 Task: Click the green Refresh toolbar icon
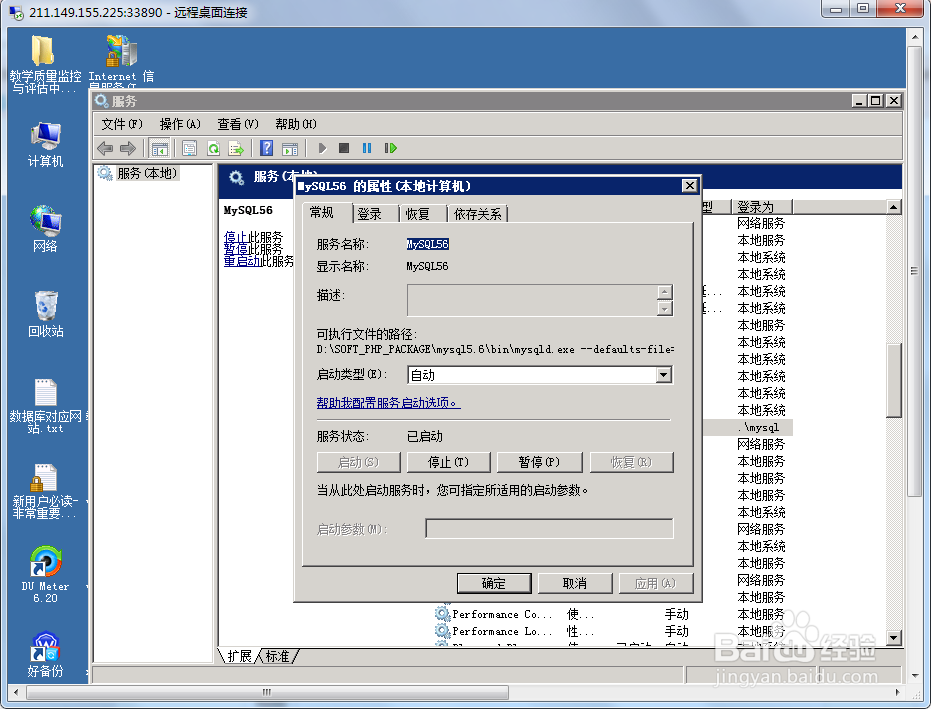(213, 148)
